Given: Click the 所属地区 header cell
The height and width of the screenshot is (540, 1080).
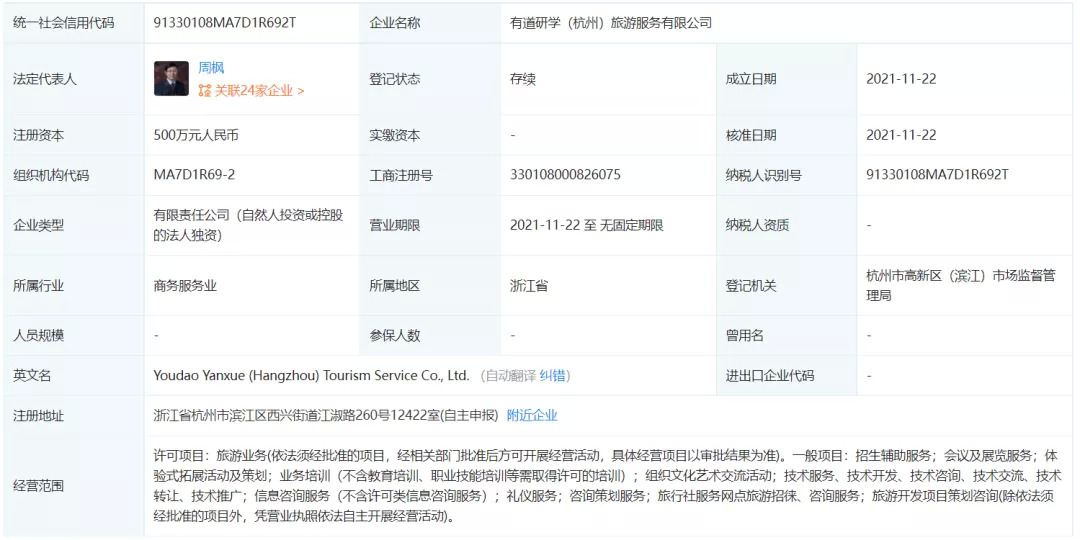Looking at the screenshot, I should tap(430, 285).
